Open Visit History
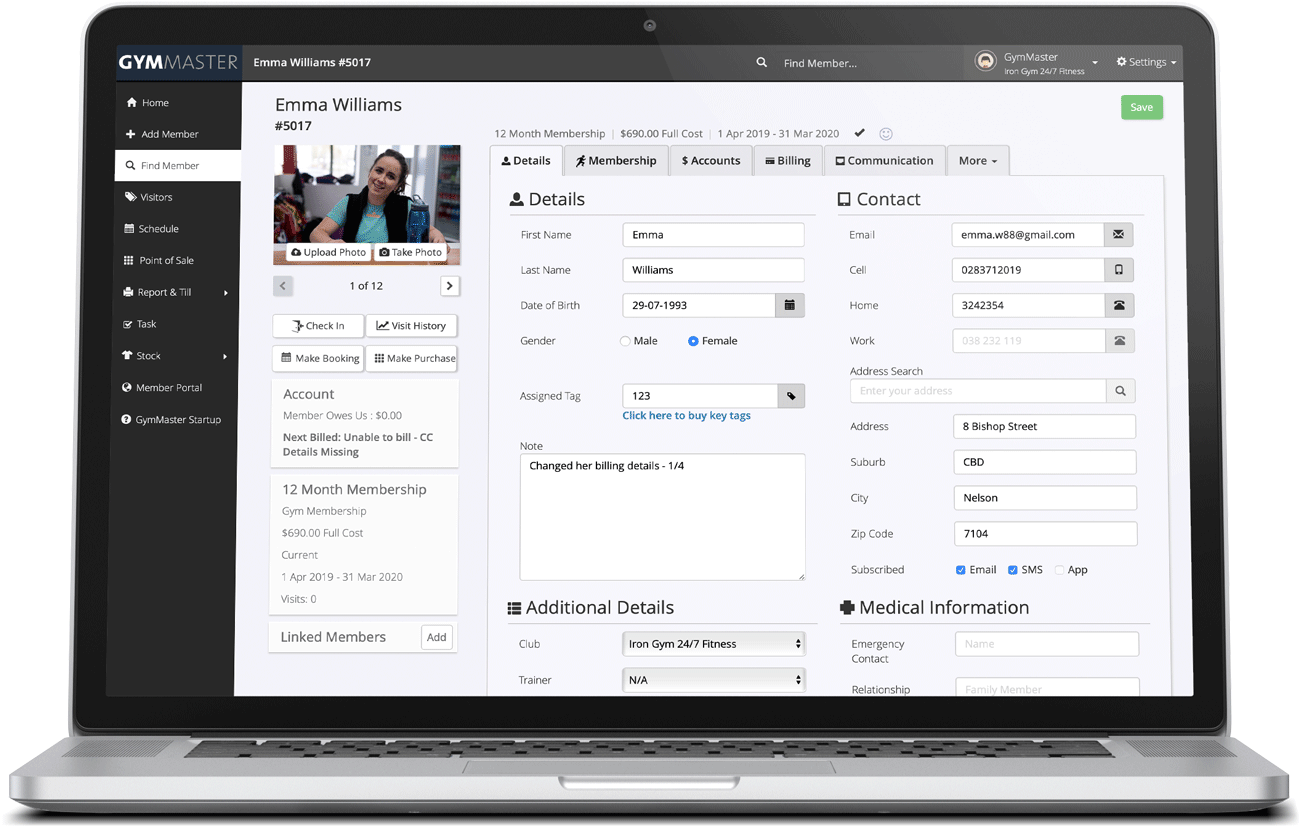The width and height of the screenshot is (1300, 826). pyautogui.click(x=411, y=326)
